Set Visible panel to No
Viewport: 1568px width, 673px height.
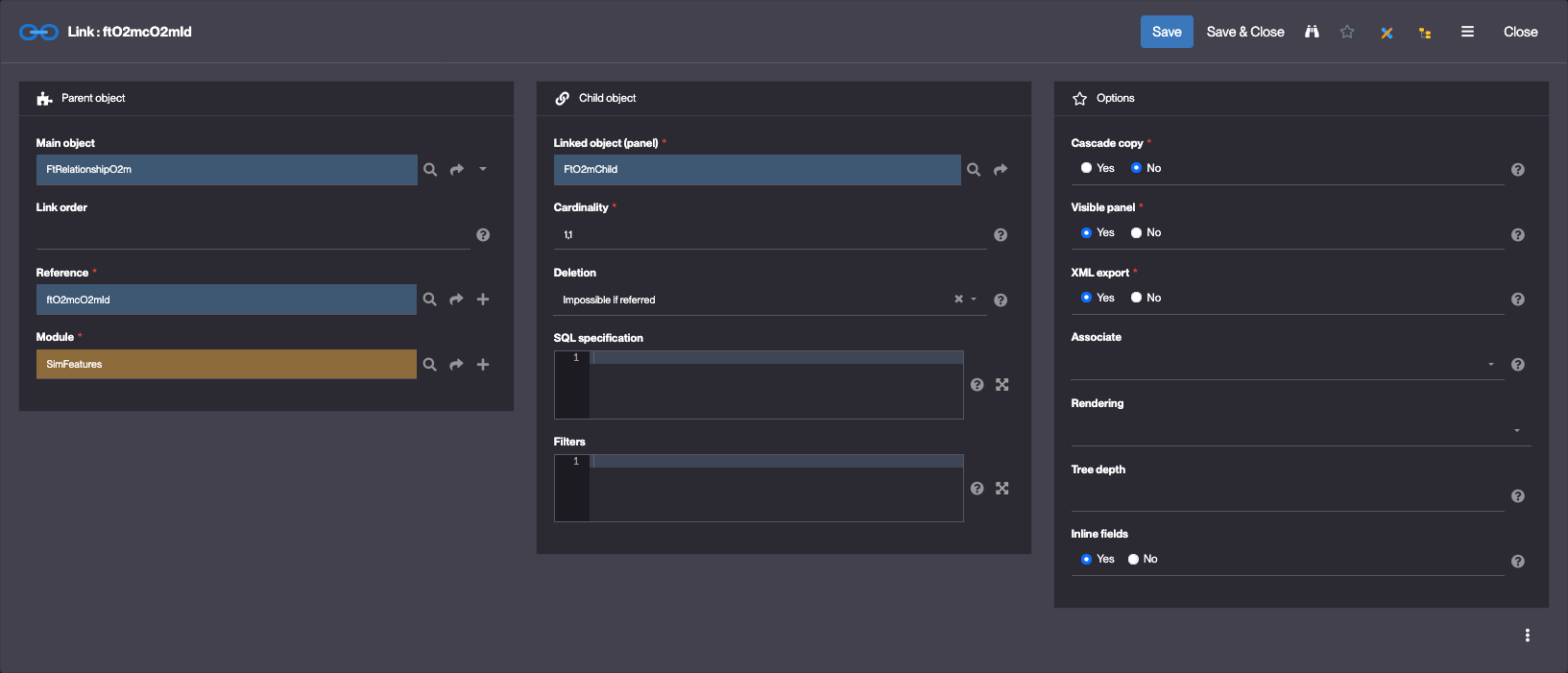1137,232
